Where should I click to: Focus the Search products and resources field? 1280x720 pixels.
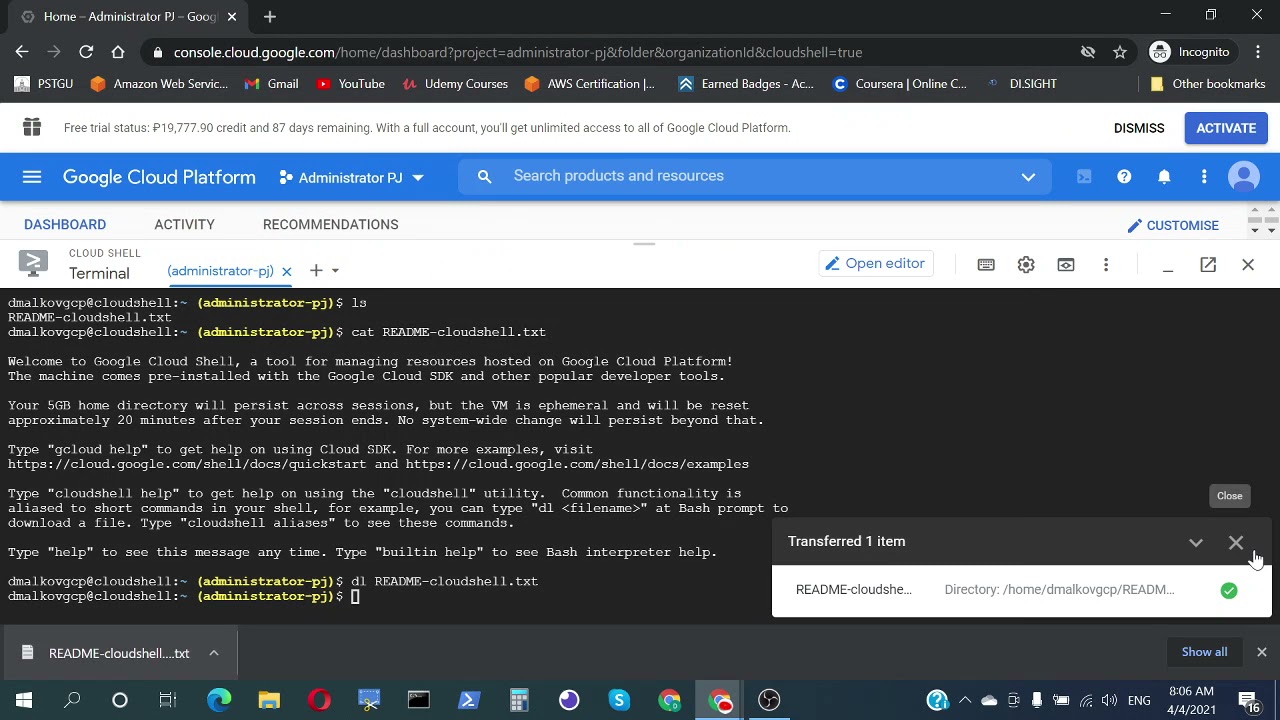pos(755,177)
